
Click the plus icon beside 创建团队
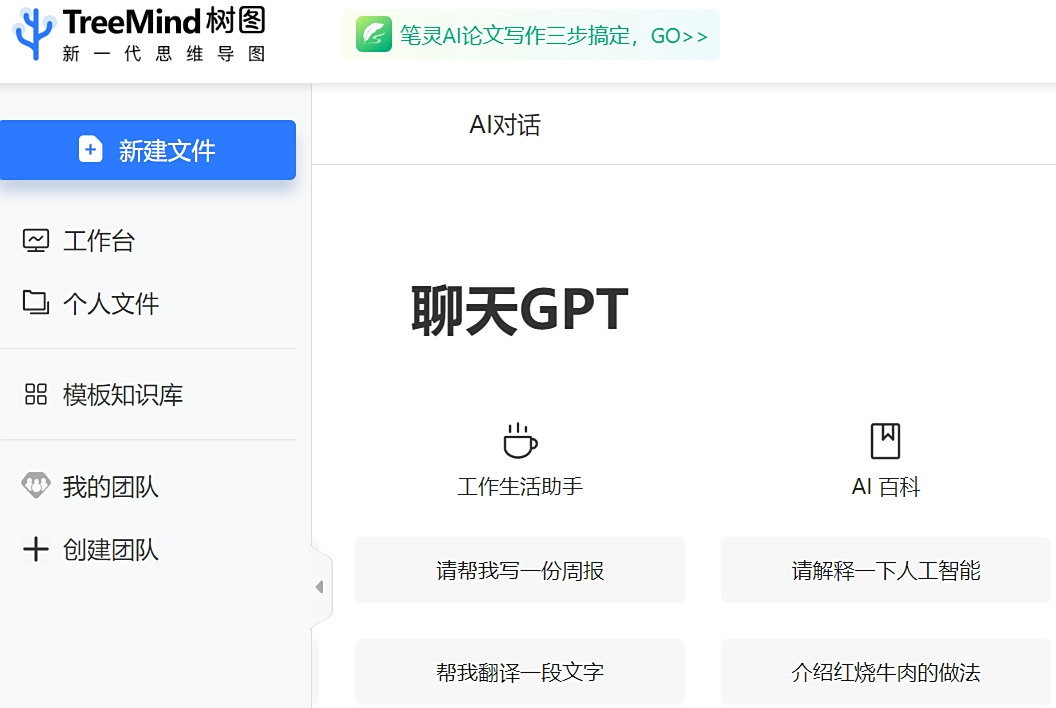[36, 549]
